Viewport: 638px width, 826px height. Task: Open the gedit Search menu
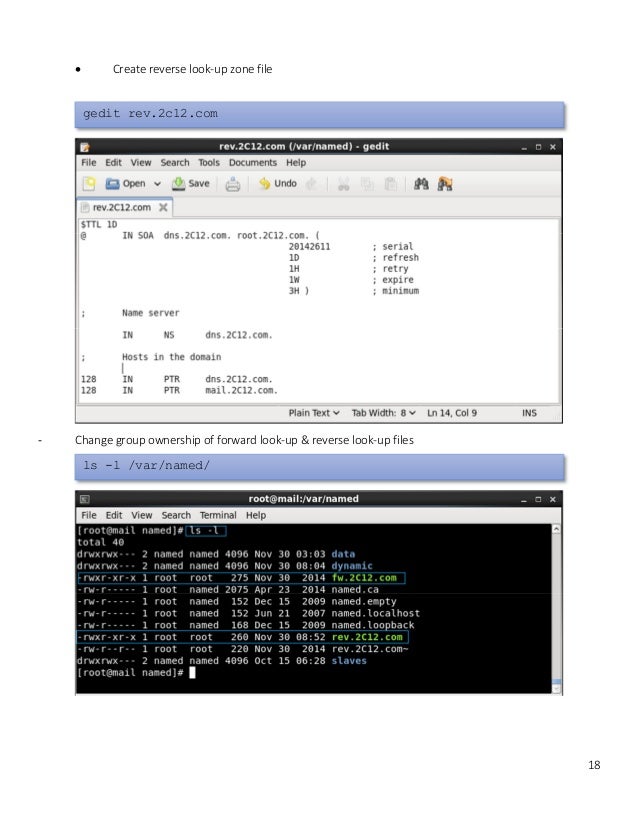point(175,163)
